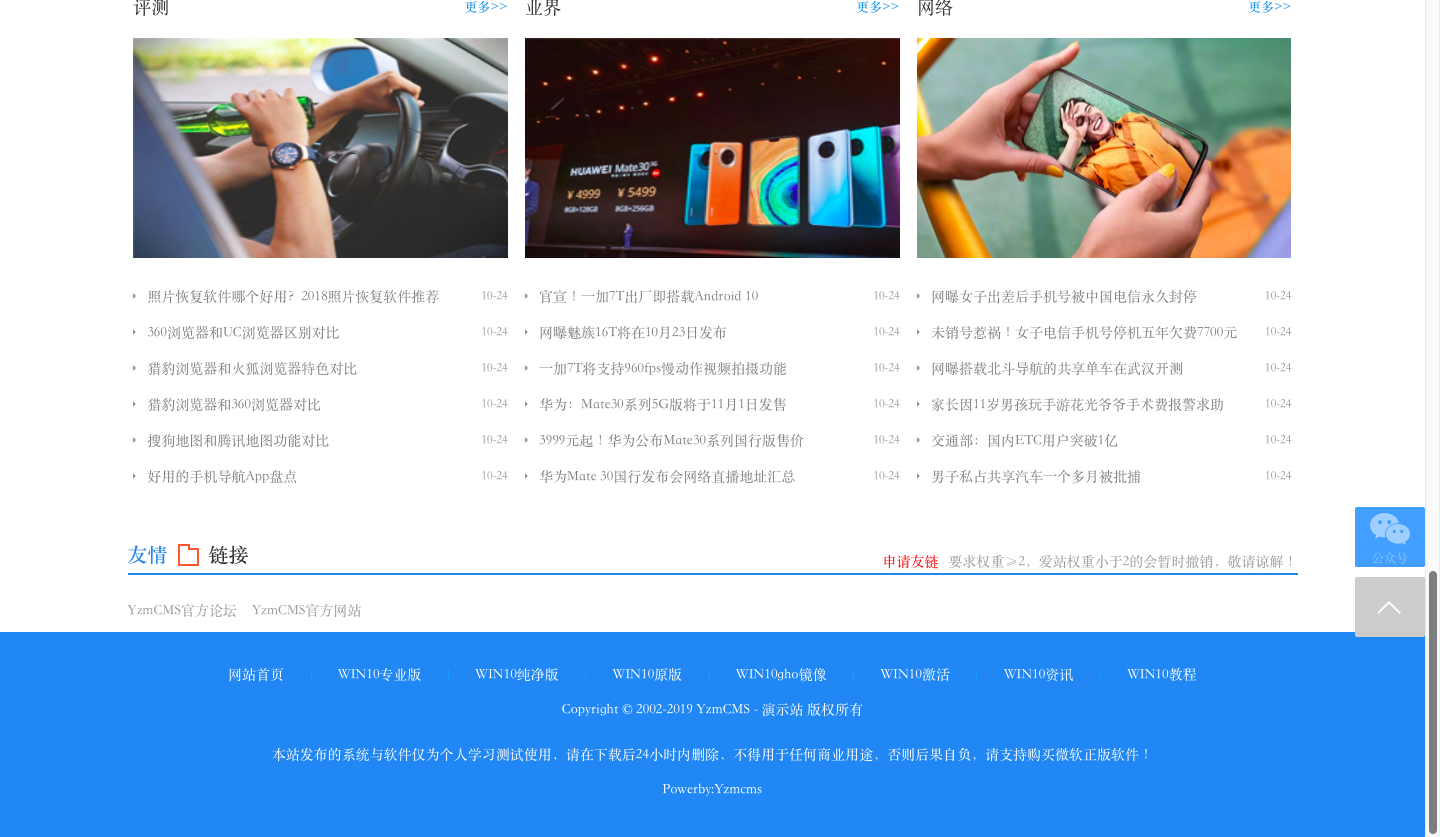
Task: Click the WeChat 公众号 floating icon
Action: click(x=1389, y=536)
